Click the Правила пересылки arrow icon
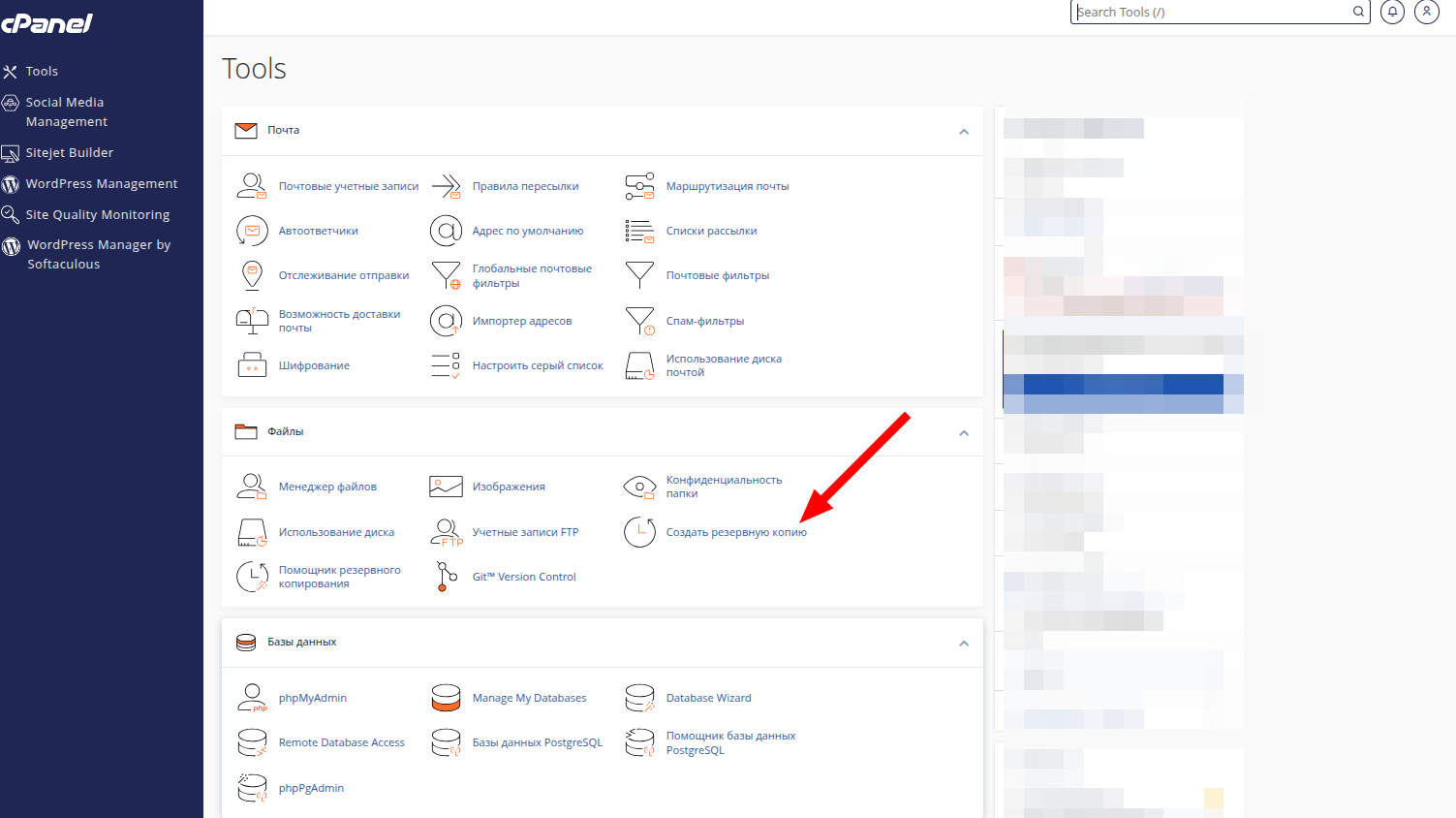 446,186
